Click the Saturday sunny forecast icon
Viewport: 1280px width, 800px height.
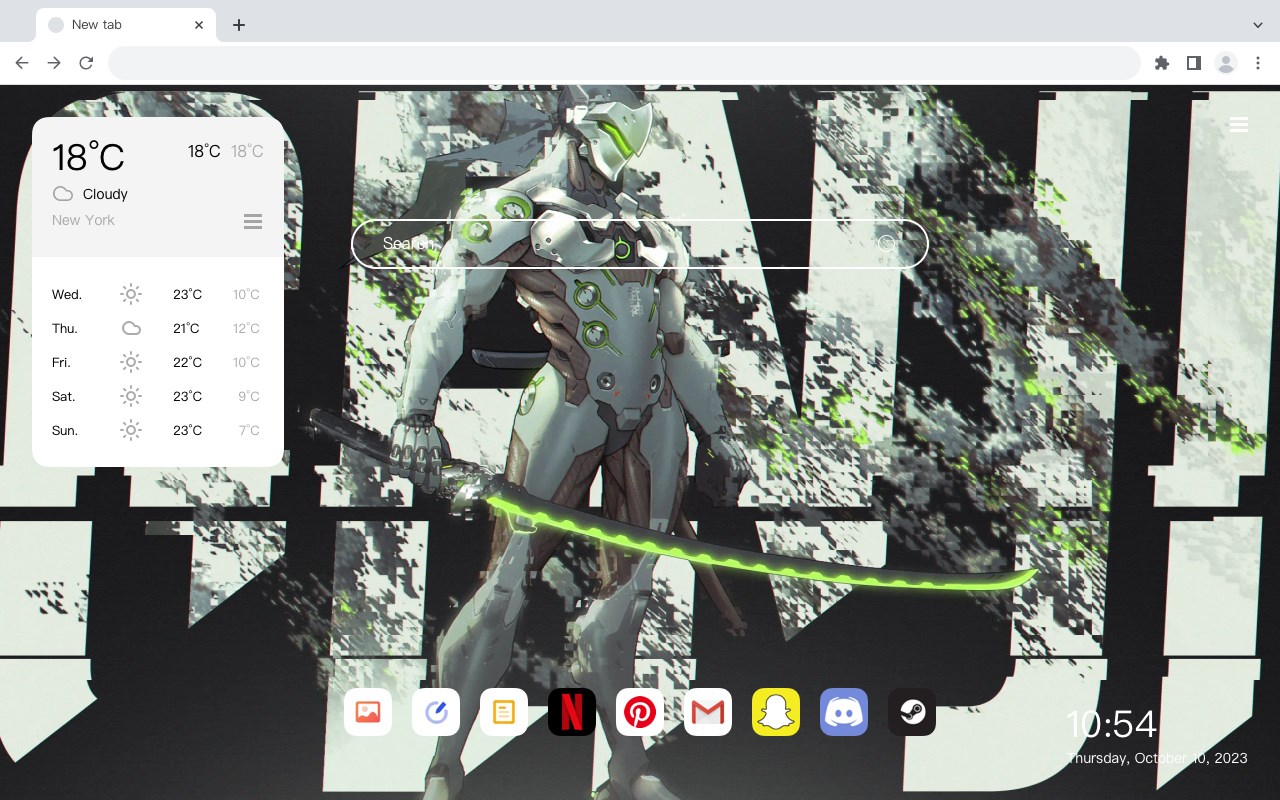(x=131, y=396)
